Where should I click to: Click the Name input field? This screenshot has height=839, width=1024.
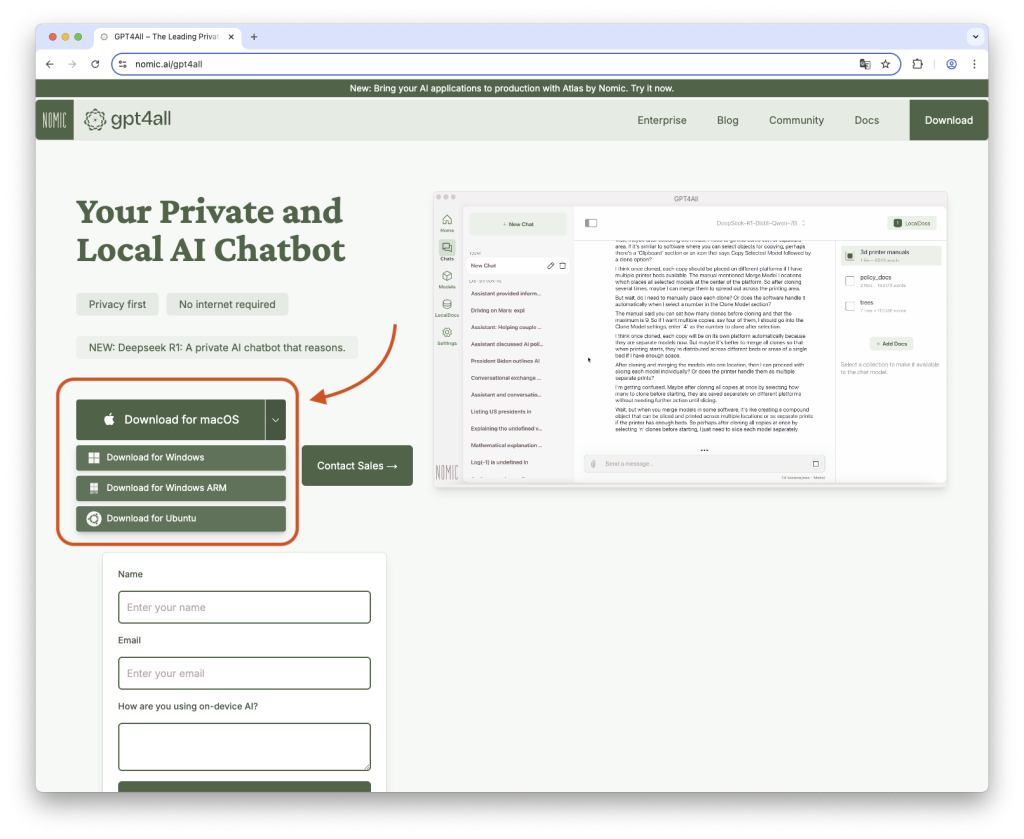click(244, 607)
